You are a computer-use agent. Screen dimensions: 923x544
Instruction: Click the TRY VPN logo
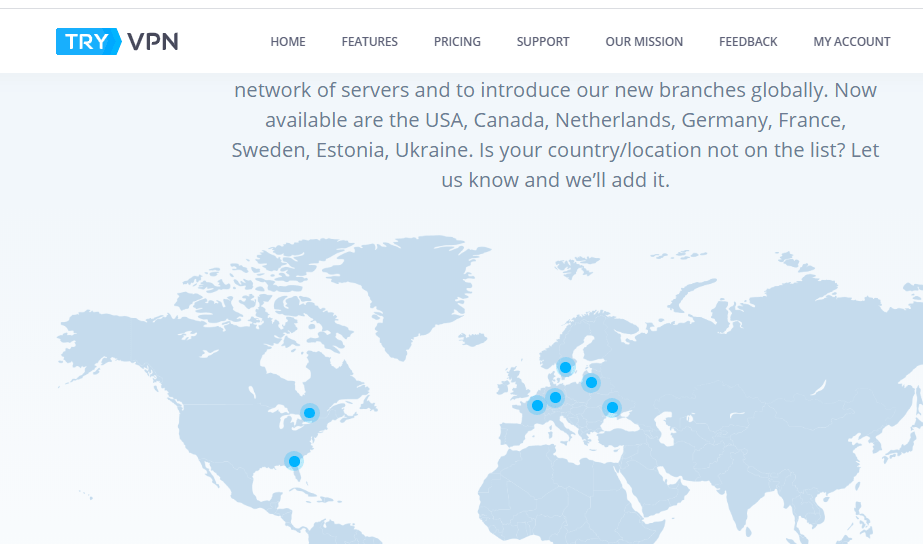pyautogui.click(x=117, y=41)
